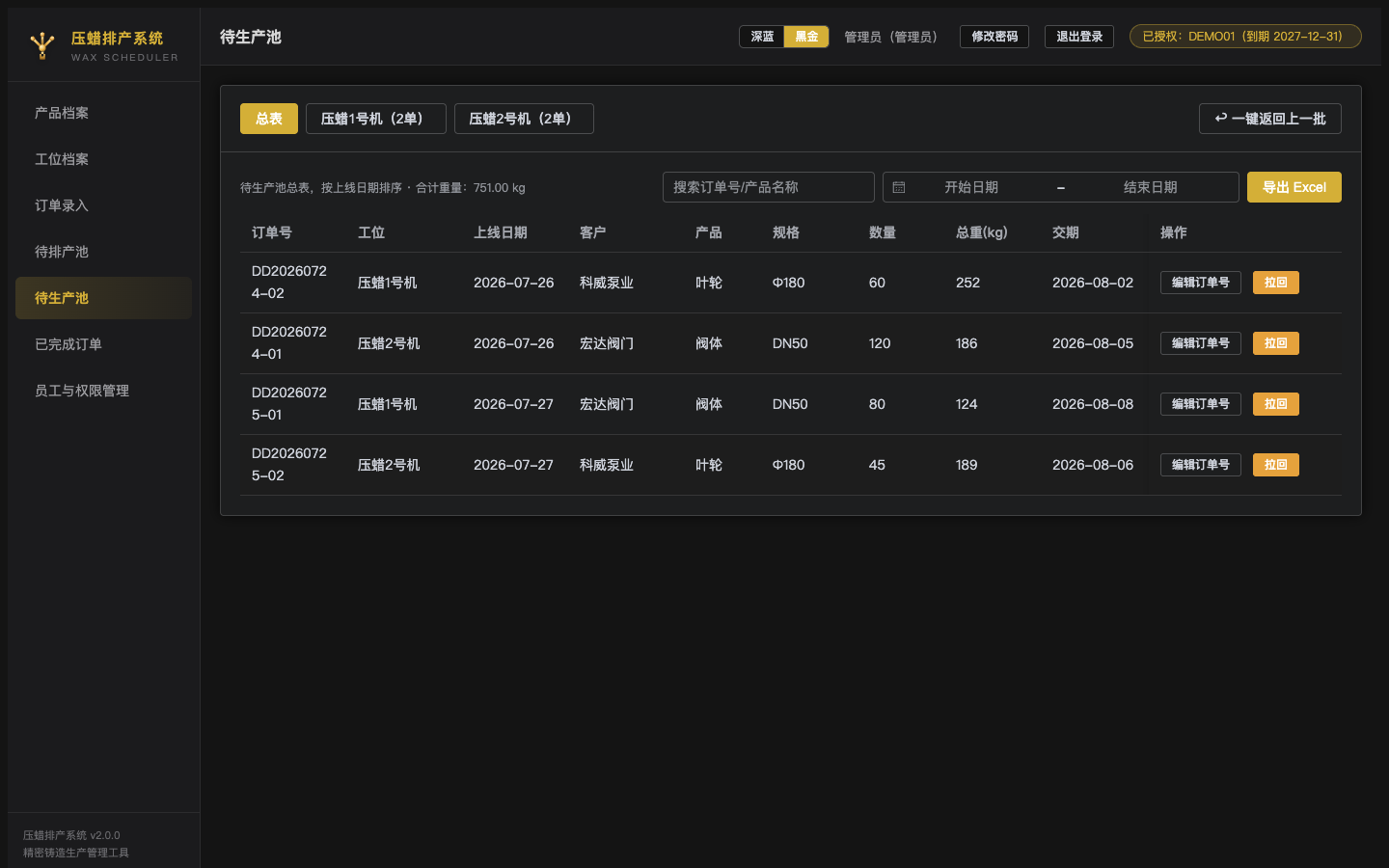The width and height of the screenshot is (1389, 868).
Task: Edit order number for DD20260724-02
Action: click(1201, 283)
